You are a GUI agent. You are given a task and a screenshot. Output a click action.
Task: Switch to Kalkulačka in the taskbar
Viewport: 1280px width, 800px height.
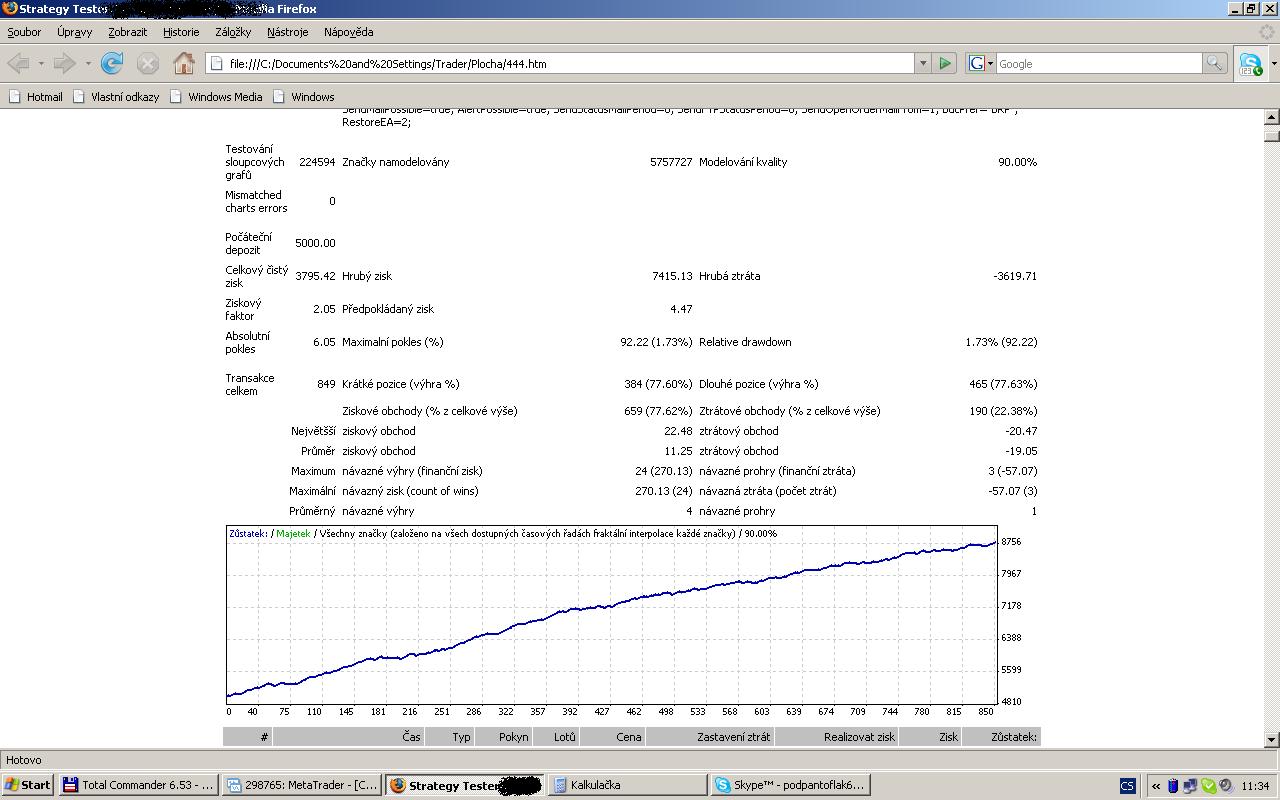tap(626, 785)
